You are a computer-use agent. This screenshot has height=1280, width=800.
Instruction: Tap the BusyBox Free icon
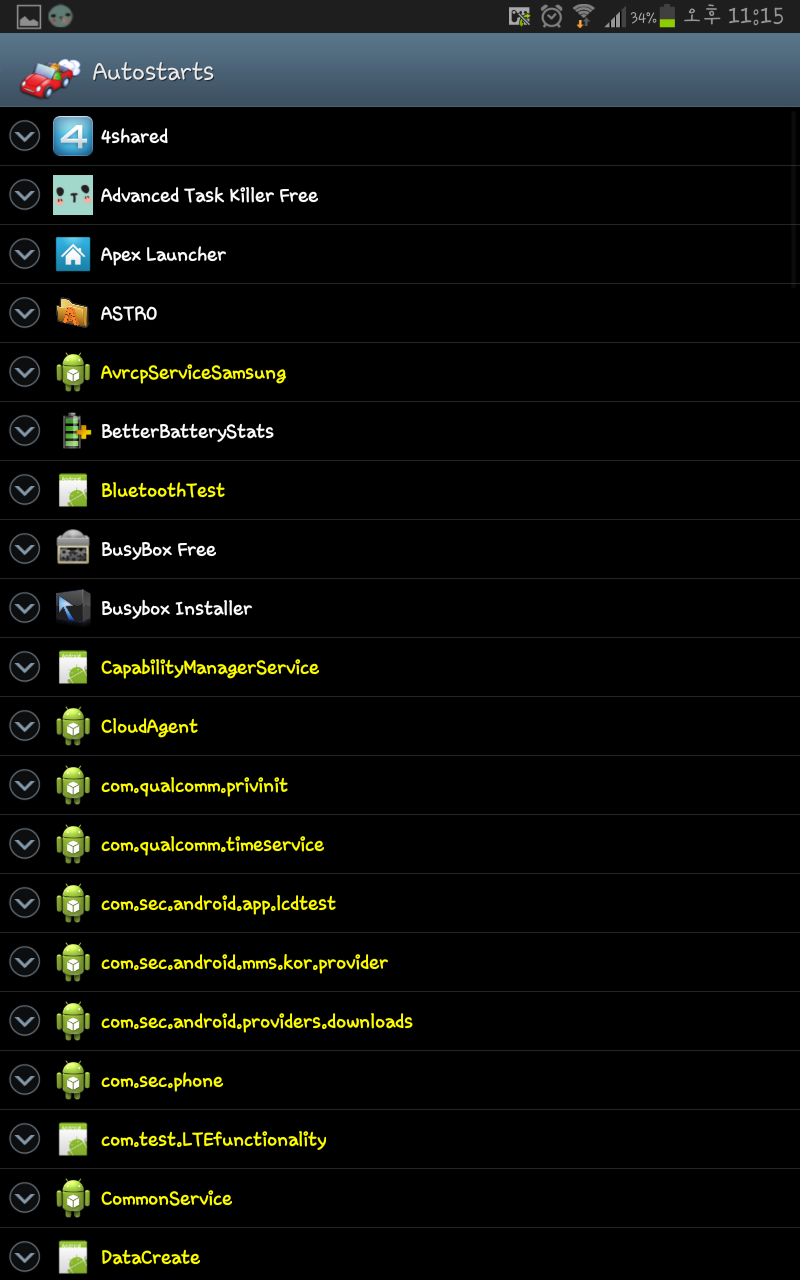tap(73, 549)
